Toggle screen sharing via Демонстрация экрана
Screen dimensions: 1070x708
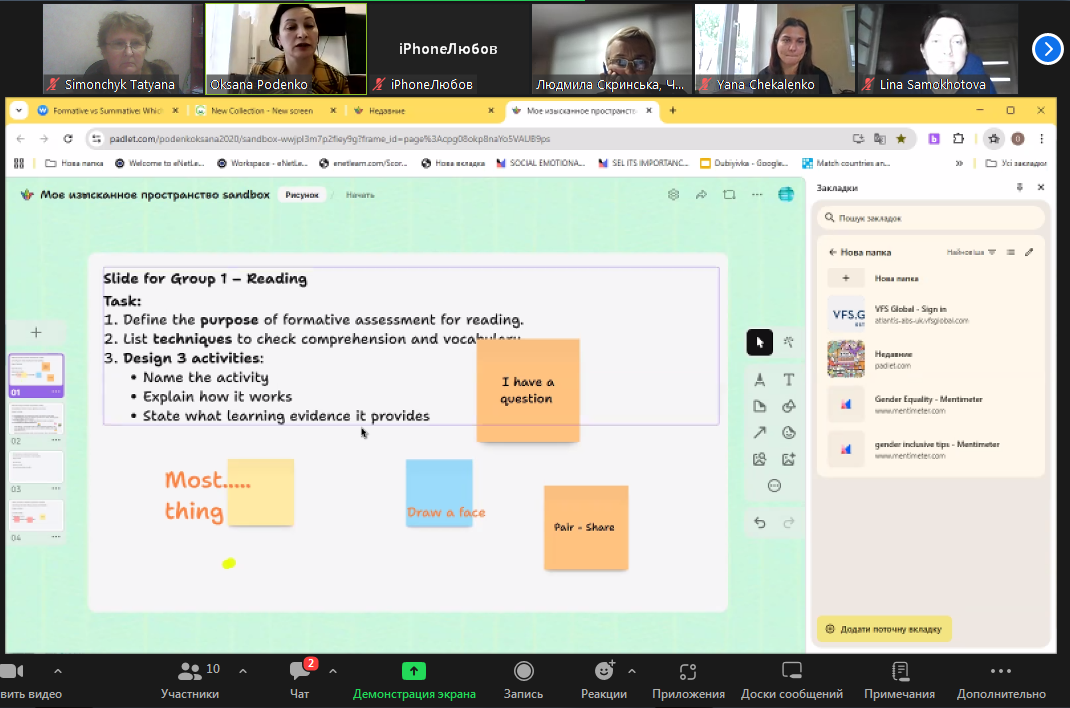pos(414,679)
